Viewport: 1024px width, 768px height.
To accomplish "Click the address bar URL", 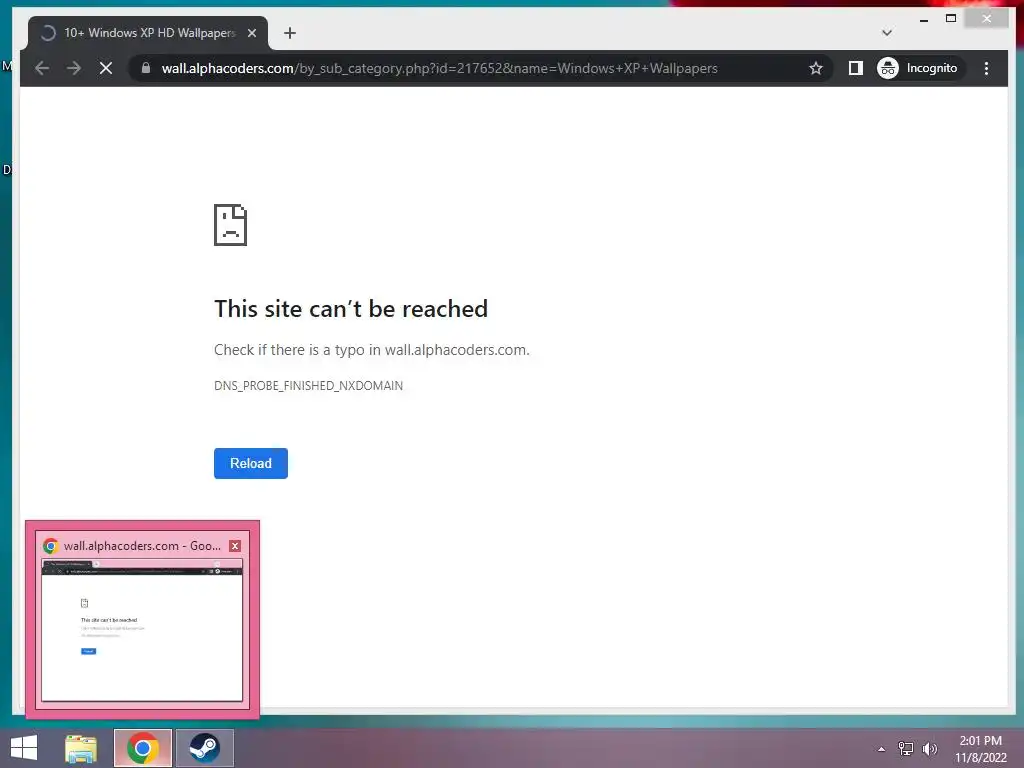I will pos(439,68).
